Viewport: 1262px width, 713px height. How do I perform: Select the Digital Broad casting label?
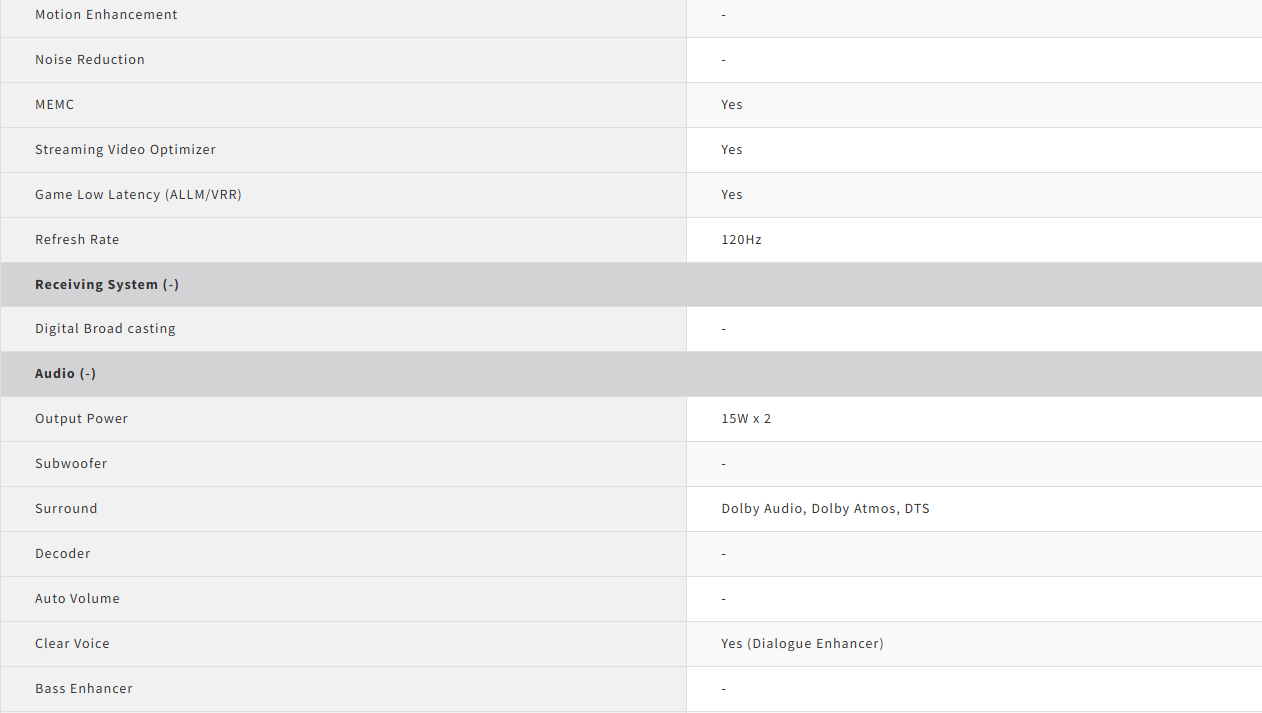tap(105, 329)
